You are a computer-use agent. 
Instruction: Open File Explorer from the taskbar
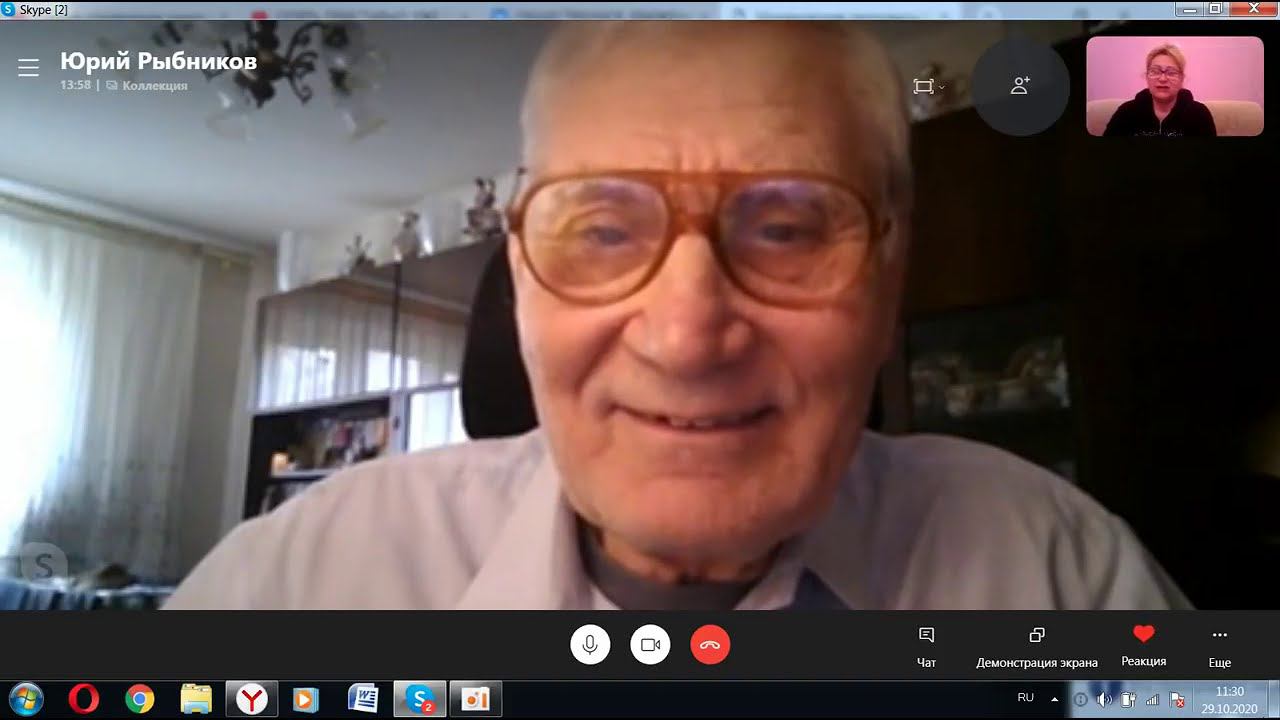[x=196, y=699]
